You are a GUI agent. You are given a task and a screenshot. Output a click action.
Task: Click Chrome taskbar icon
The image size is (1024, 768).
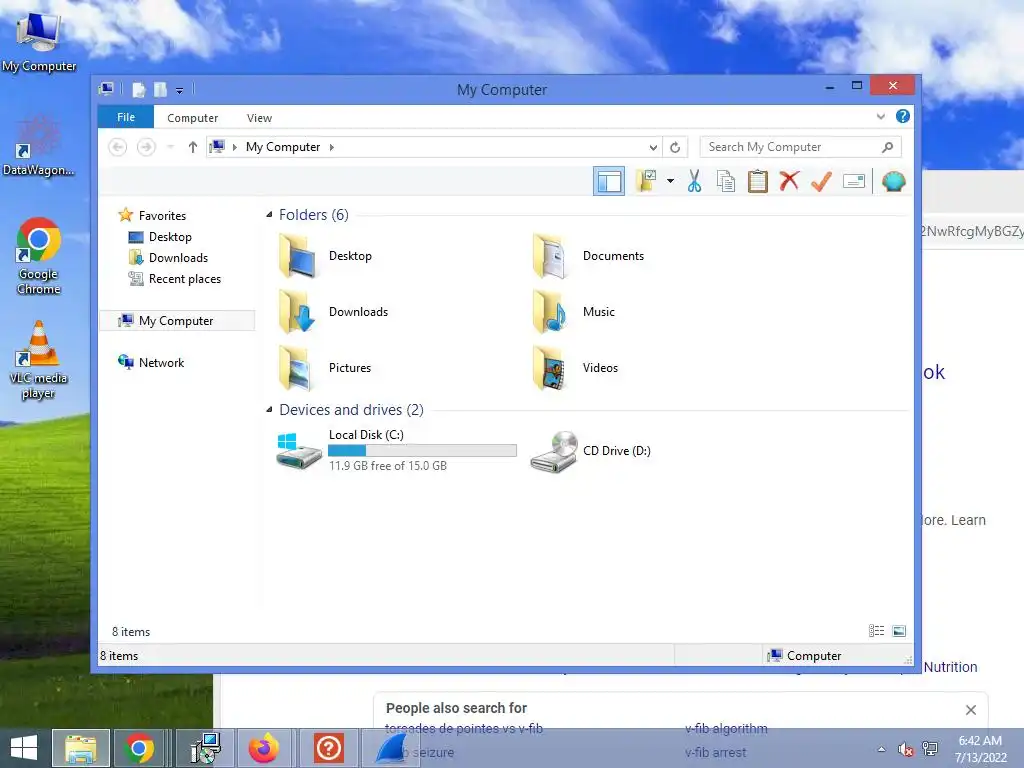click(x=139, y=748)
